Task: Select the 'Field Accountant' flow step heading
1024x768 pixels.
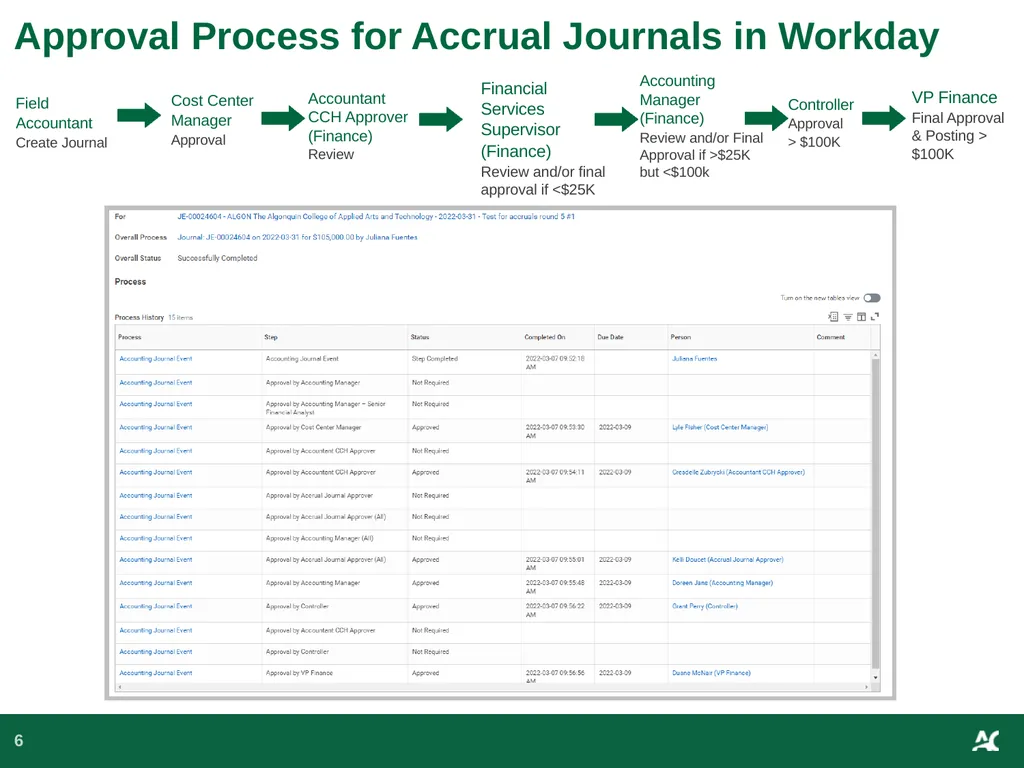Action: pyautogui.click(x=54, y=113)
